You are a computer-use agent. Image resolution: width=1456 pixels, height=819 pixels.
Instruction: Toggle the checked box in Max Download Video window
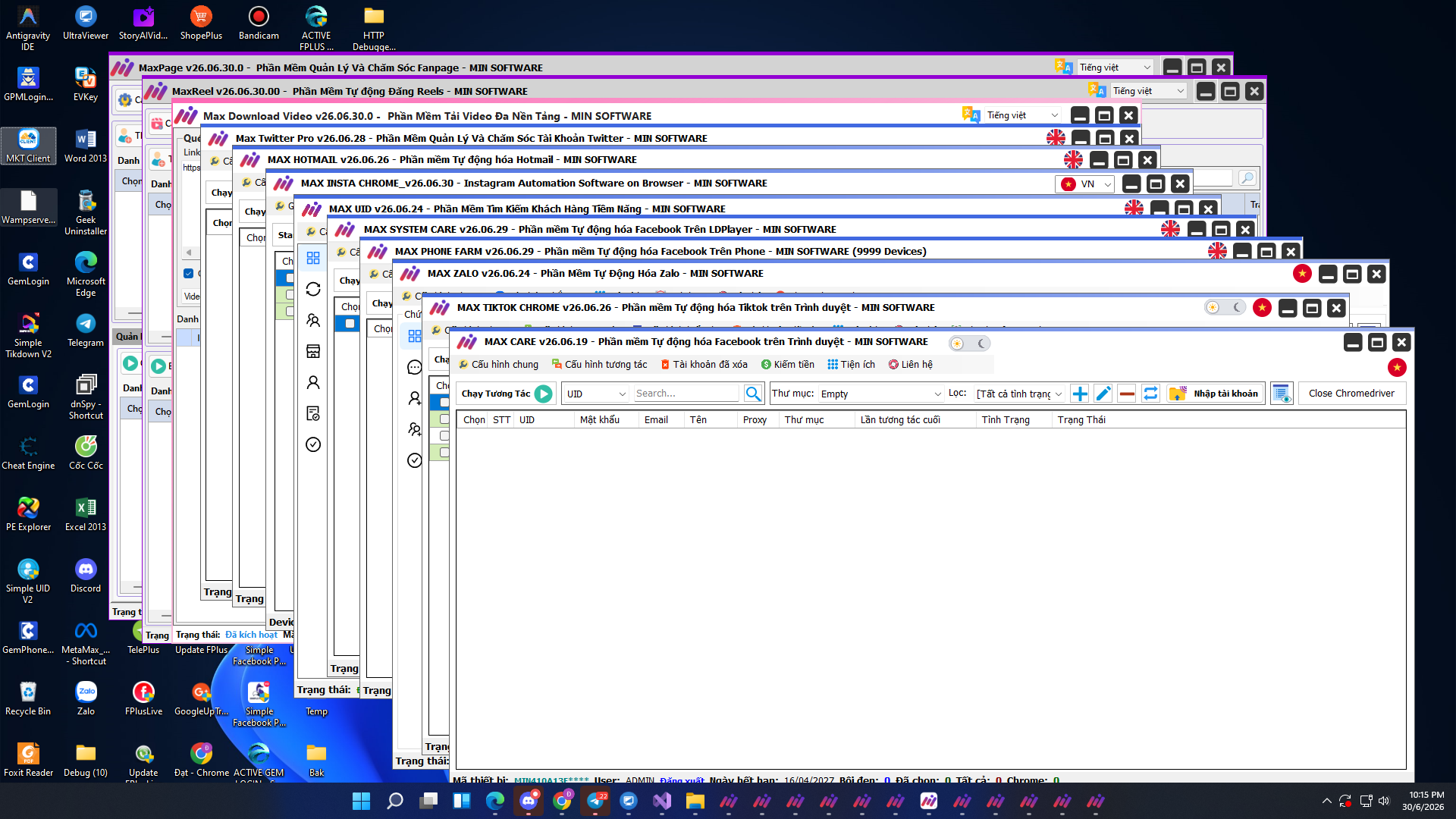tap(189, 273)
